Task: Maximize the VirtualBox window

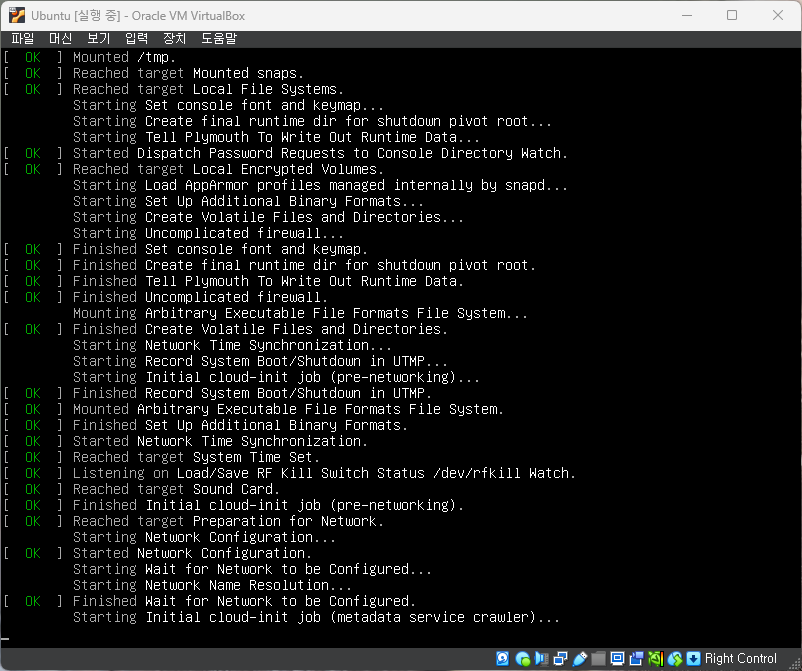Action: point(732,15)
